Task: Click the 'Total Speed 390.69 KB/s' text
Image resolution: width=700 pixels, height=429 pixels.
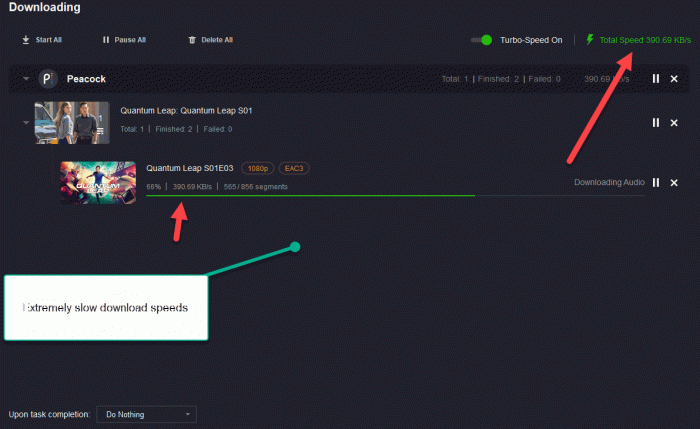Action: [x=645, y=40]
